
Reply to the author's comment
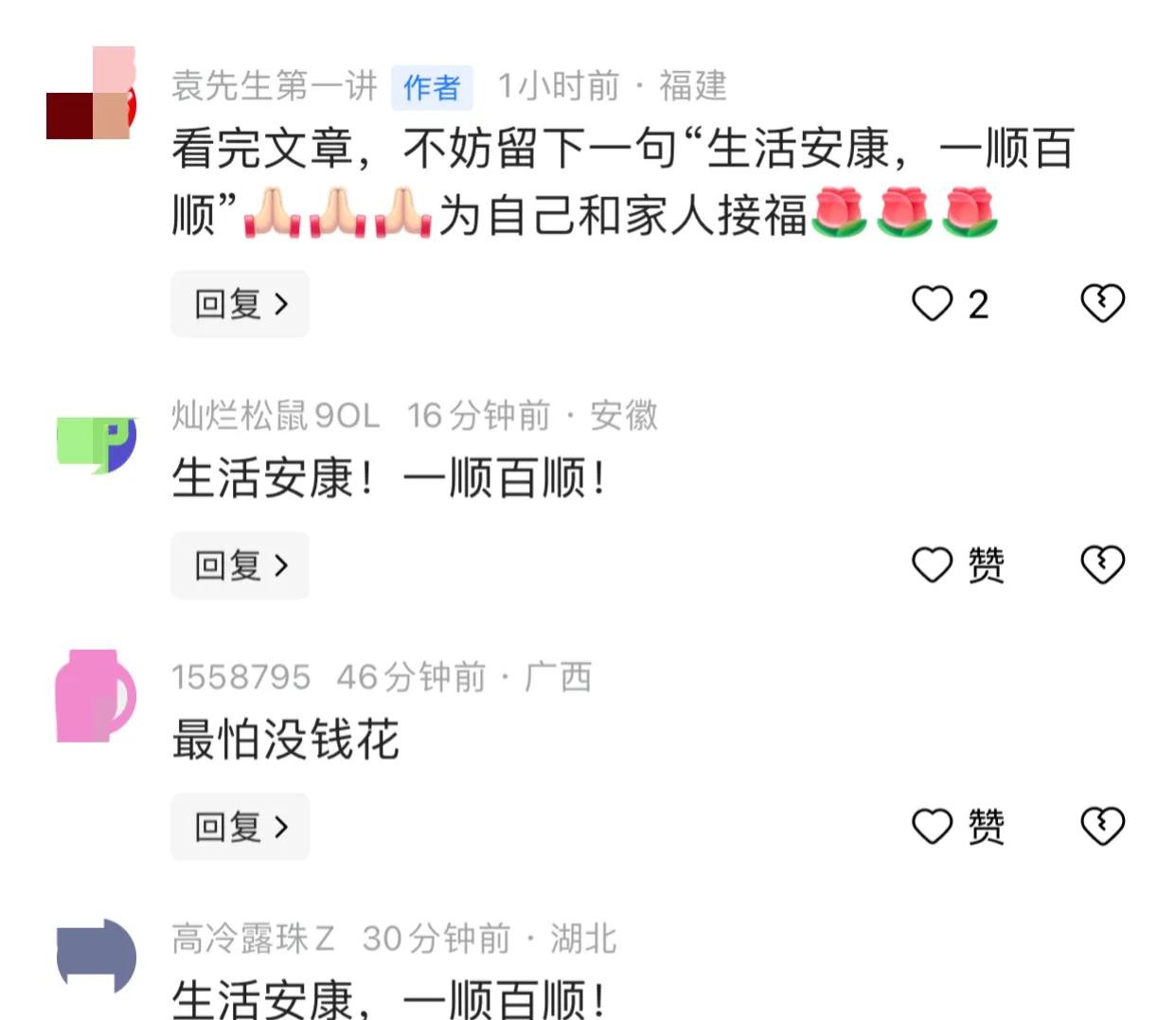[240, 304]
